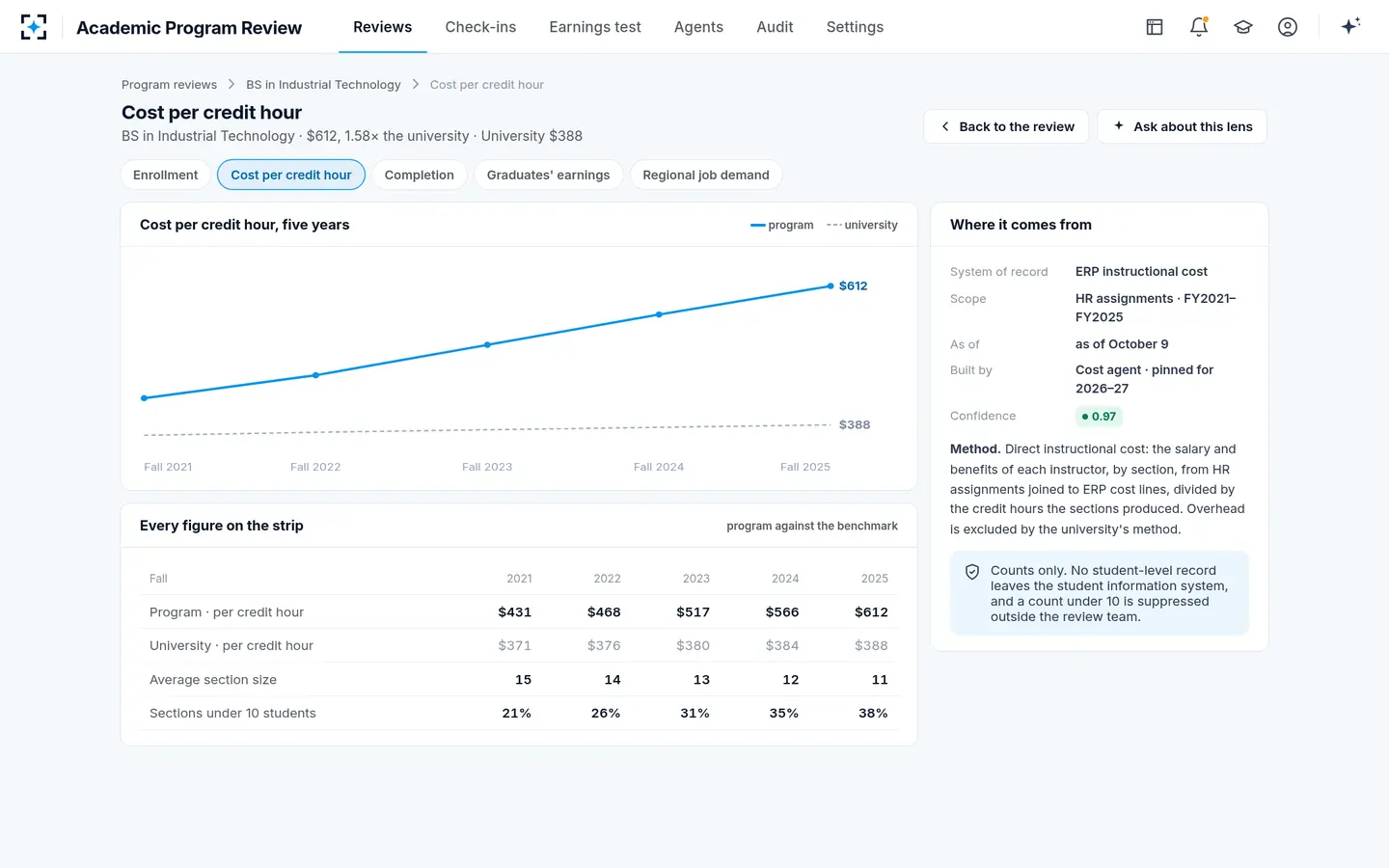Open the Audit tab
Screen dimensions: 1389x868
775,27
